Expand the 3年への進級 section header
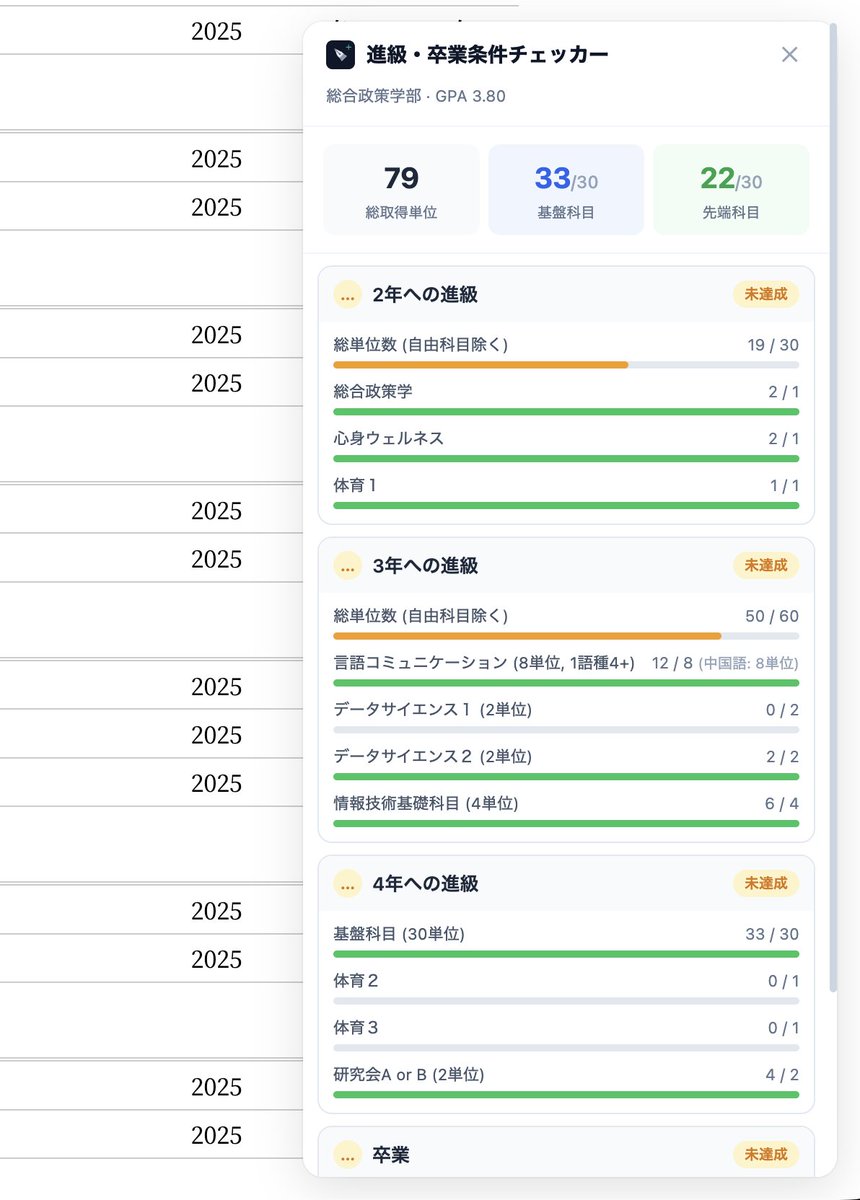This screenshot has height=1200, width=860. point(566,566)
